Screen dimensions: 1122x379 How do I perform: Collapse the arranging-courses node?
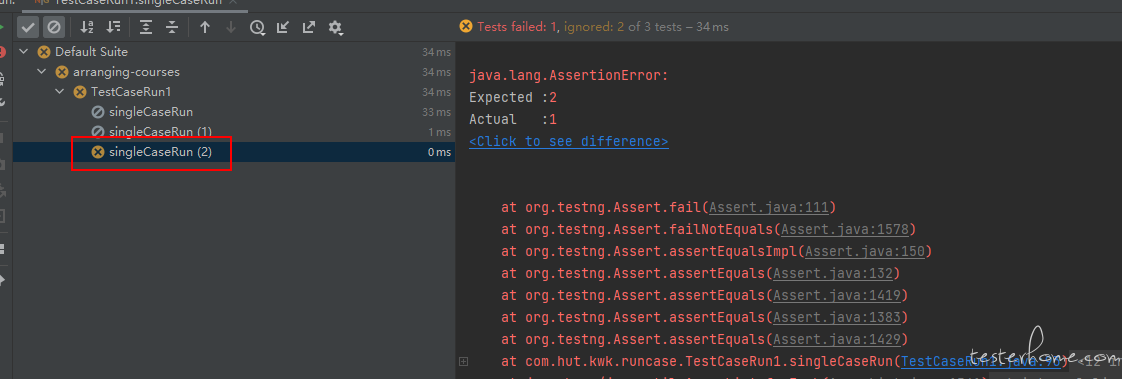[x=42, y=72]
